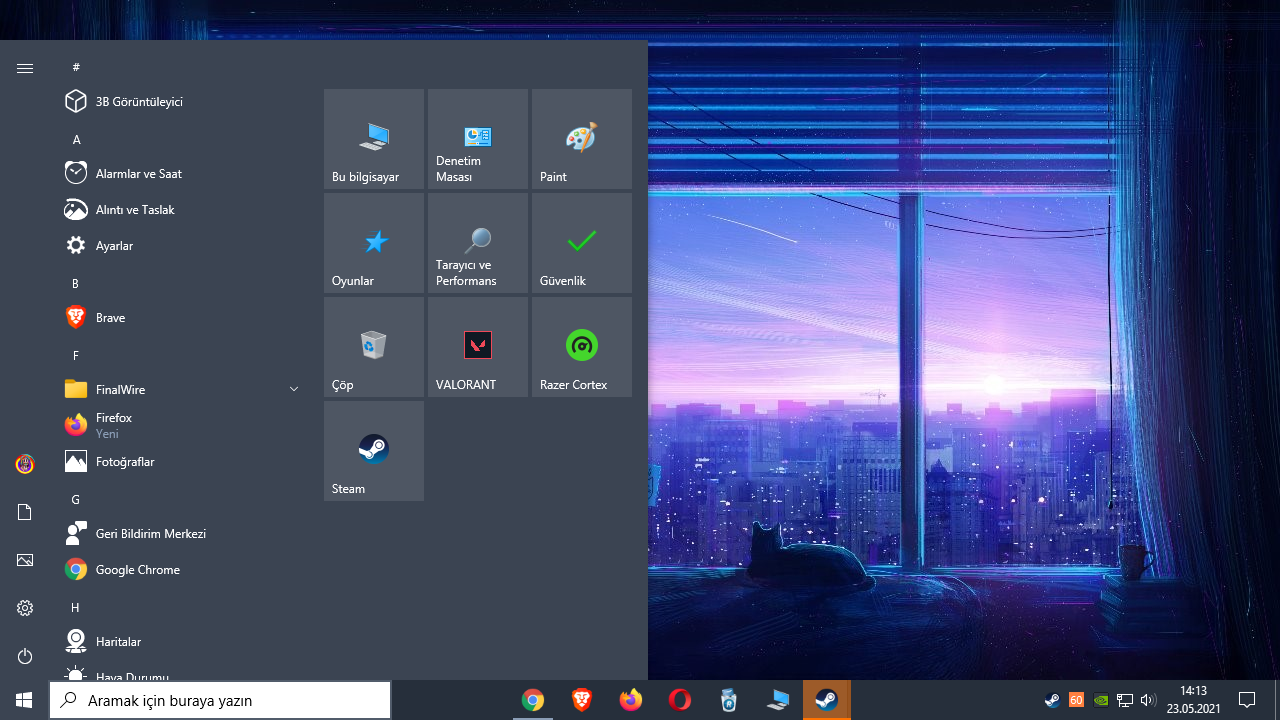Click the 'F' letter group header

75,356
